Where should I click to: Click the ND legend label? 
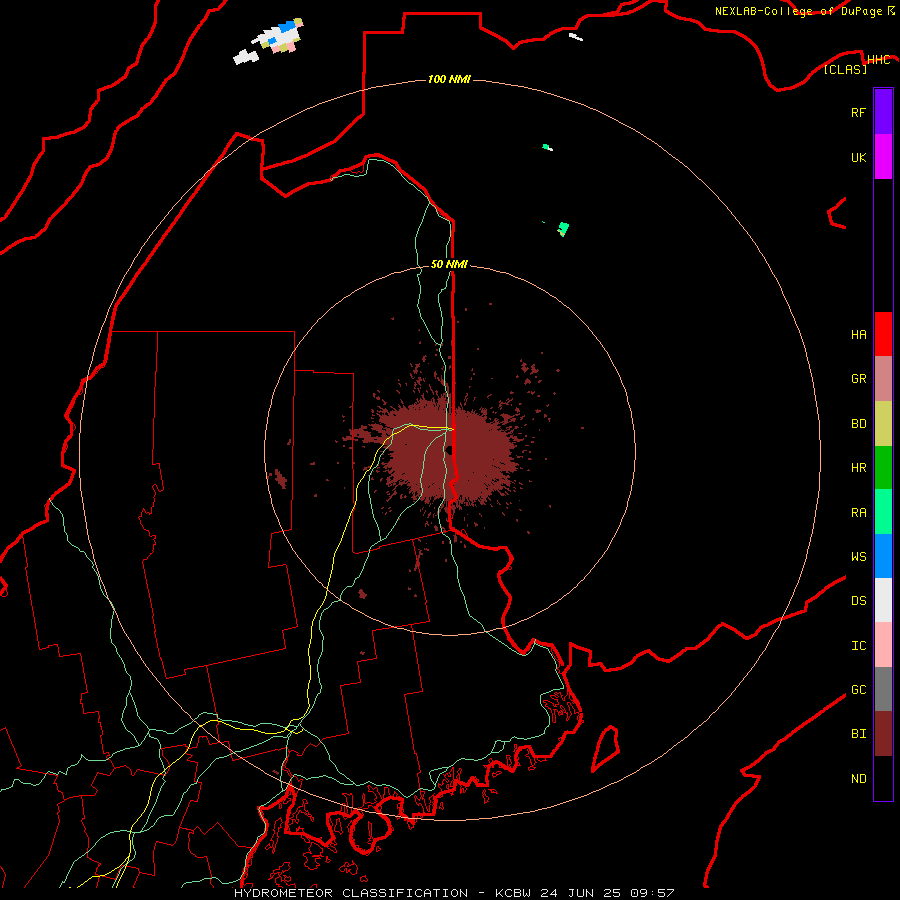tap(858, 779)
